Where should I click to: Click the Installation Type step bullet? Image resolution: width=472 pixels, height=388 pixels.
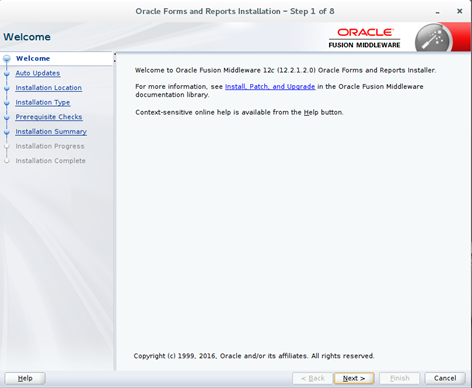click(x=7, y=103)
